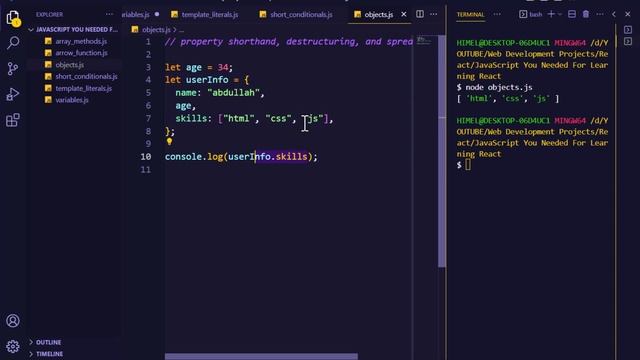Select the objects.js editor tab
This screenshot has height=360, width=640.
click(378, 14)
